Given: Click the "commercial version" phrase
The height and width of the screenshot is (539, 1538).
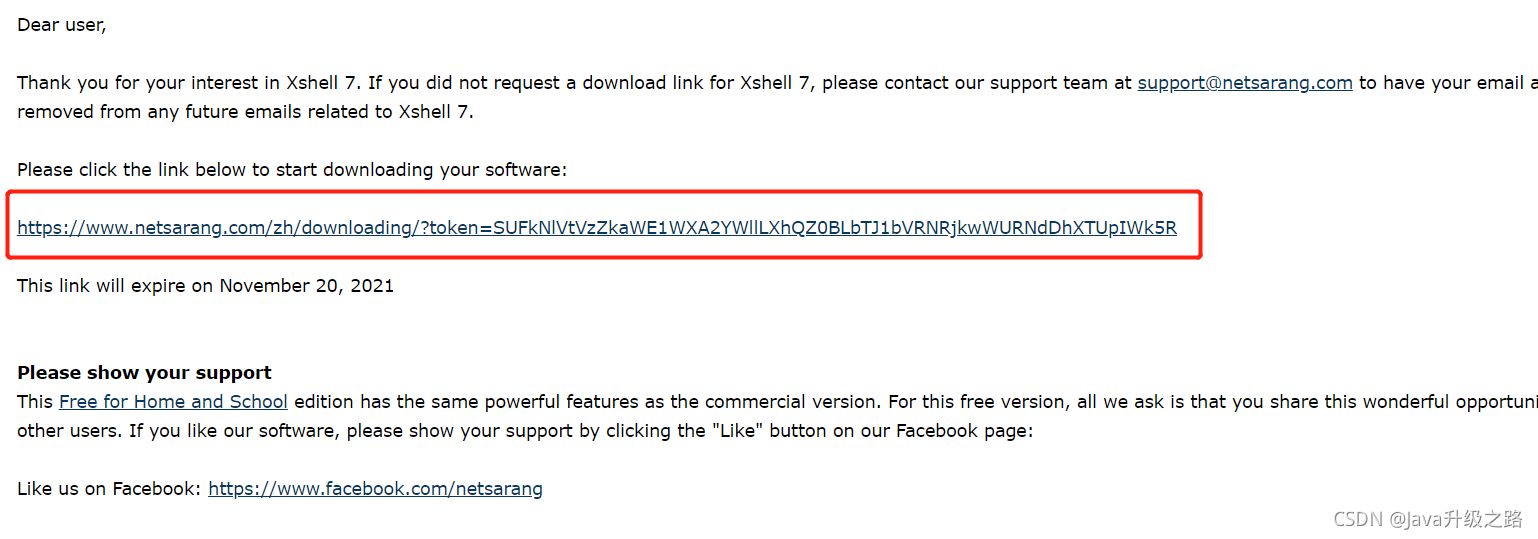Looking at the screenshot, I should pos(791,402).
